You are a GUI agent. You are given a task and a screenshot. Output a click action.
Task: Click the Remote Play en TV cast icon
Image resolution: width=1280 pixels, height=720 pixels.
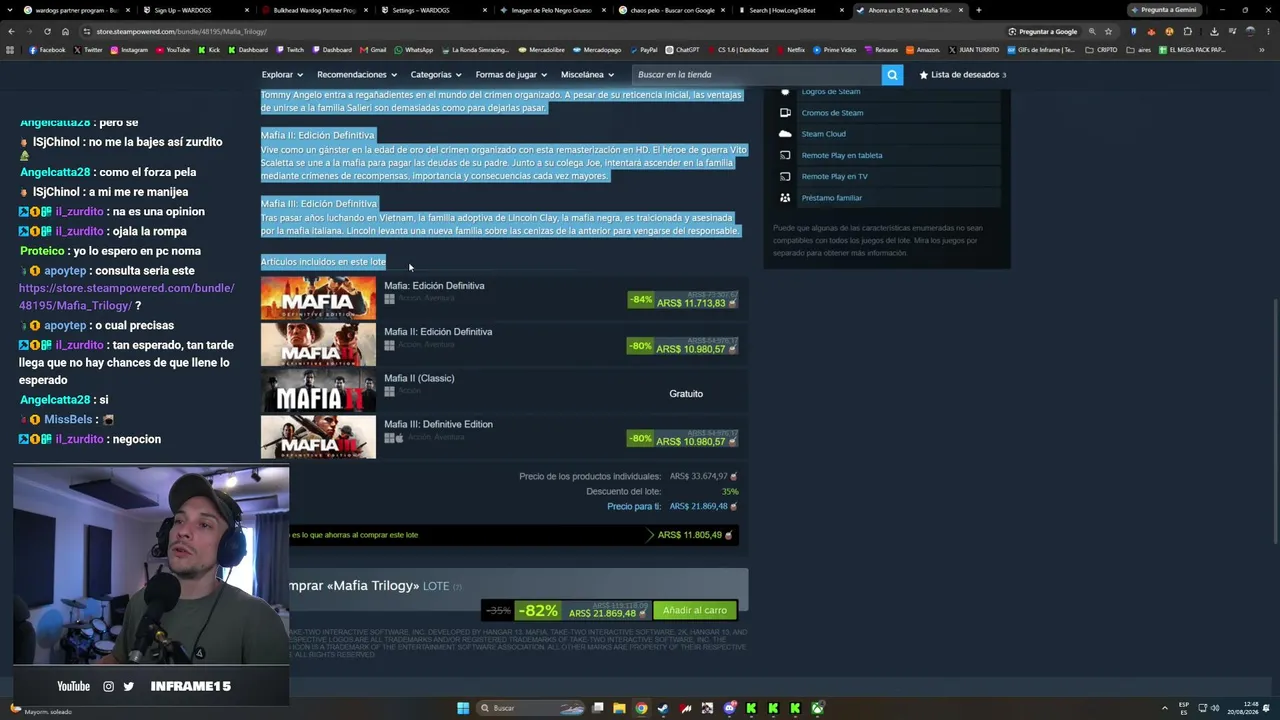[785, 176]
